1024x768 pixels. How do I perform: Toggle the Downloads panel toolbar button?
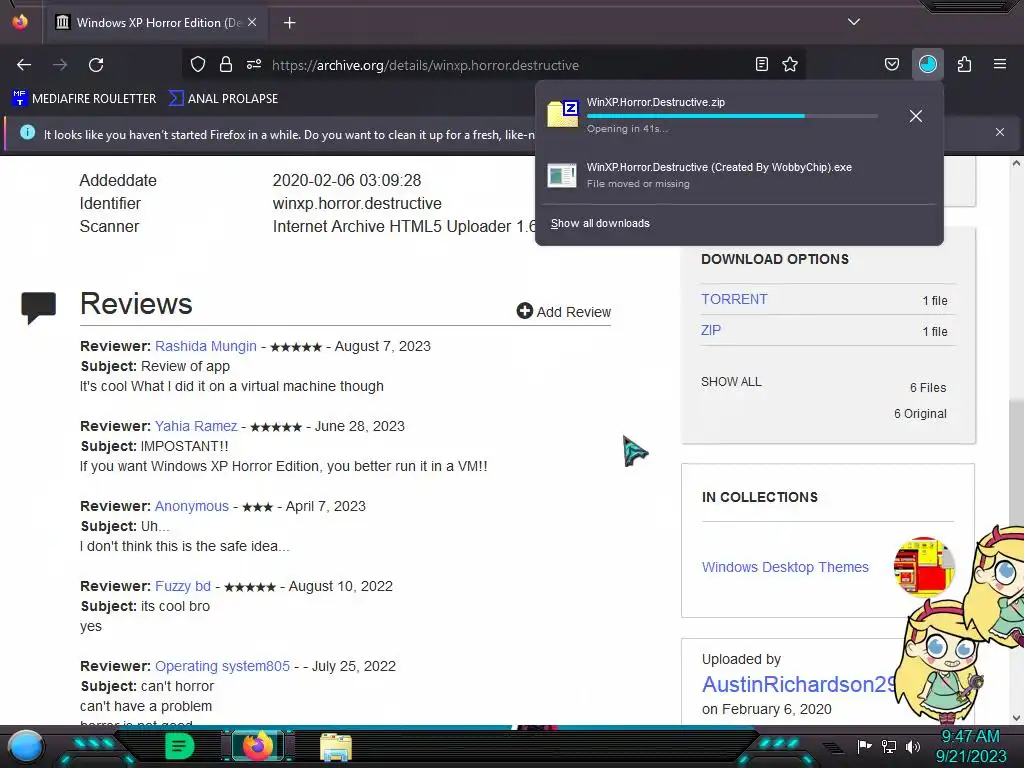(x=927, y=64)
